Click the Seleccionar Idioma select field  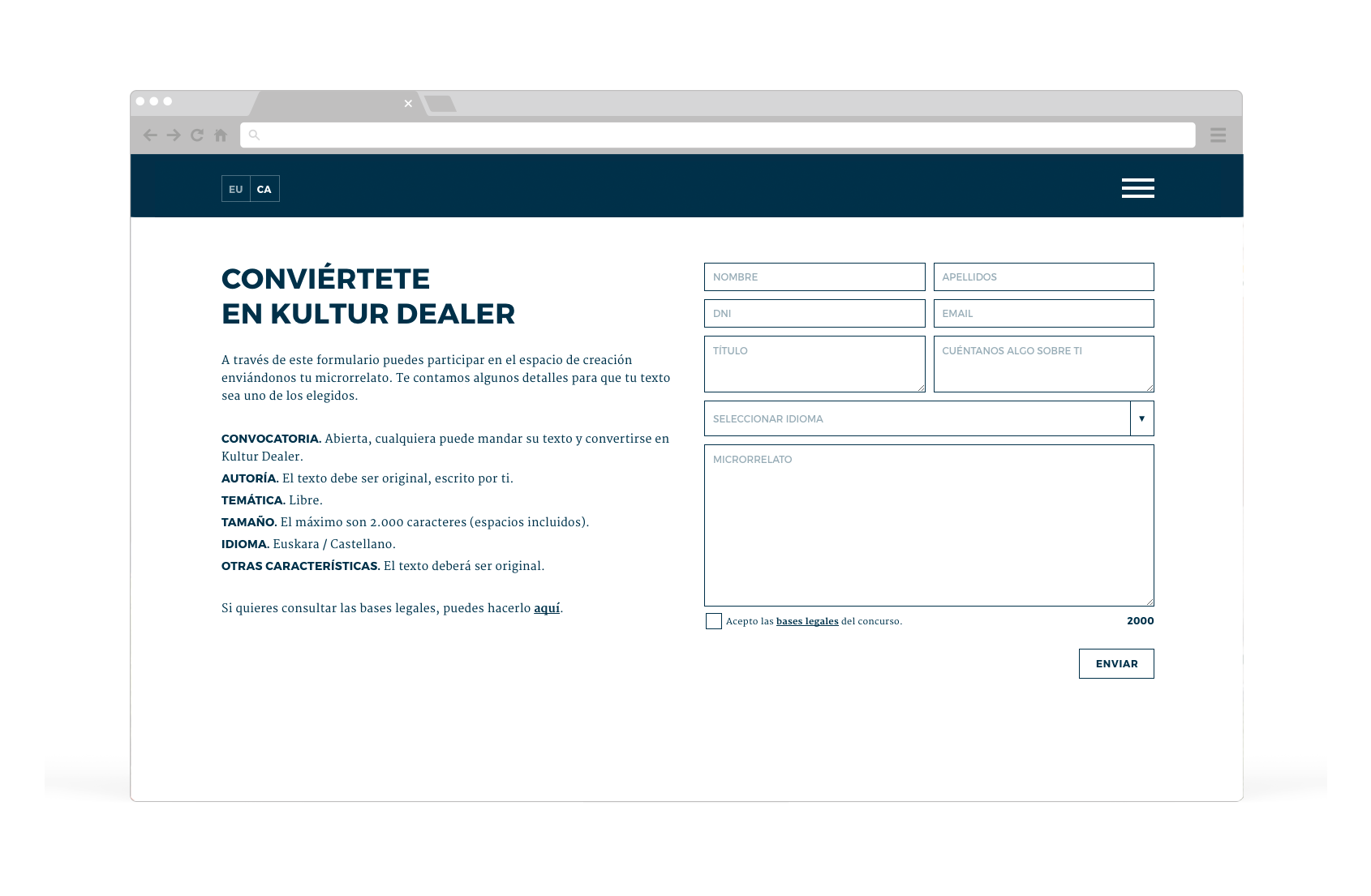tap(917, 418)
